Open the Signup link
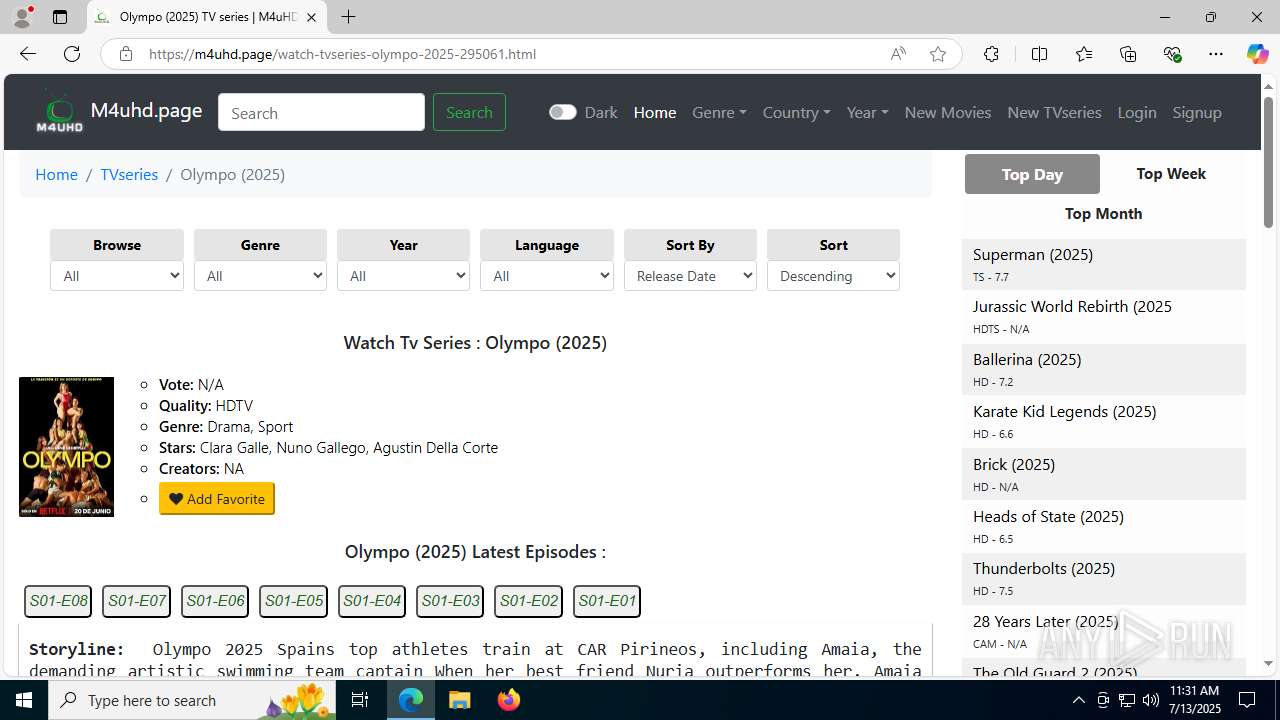1280x720 pixels. click(1197, 112)
